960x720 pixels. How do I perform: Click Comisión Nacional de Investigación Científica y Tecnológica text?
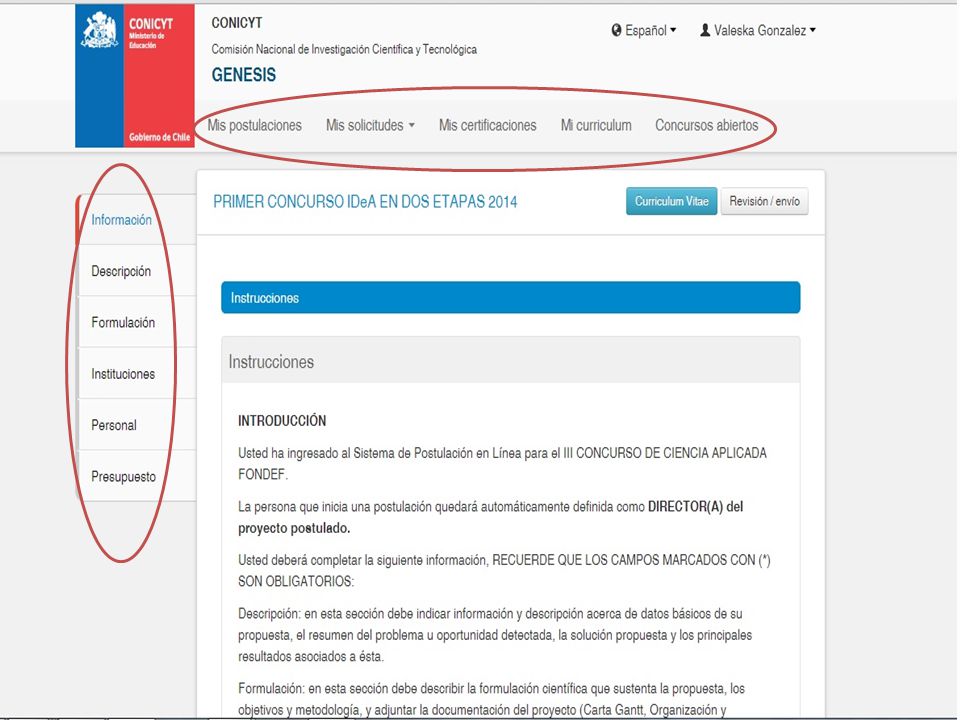coord(344,50)
